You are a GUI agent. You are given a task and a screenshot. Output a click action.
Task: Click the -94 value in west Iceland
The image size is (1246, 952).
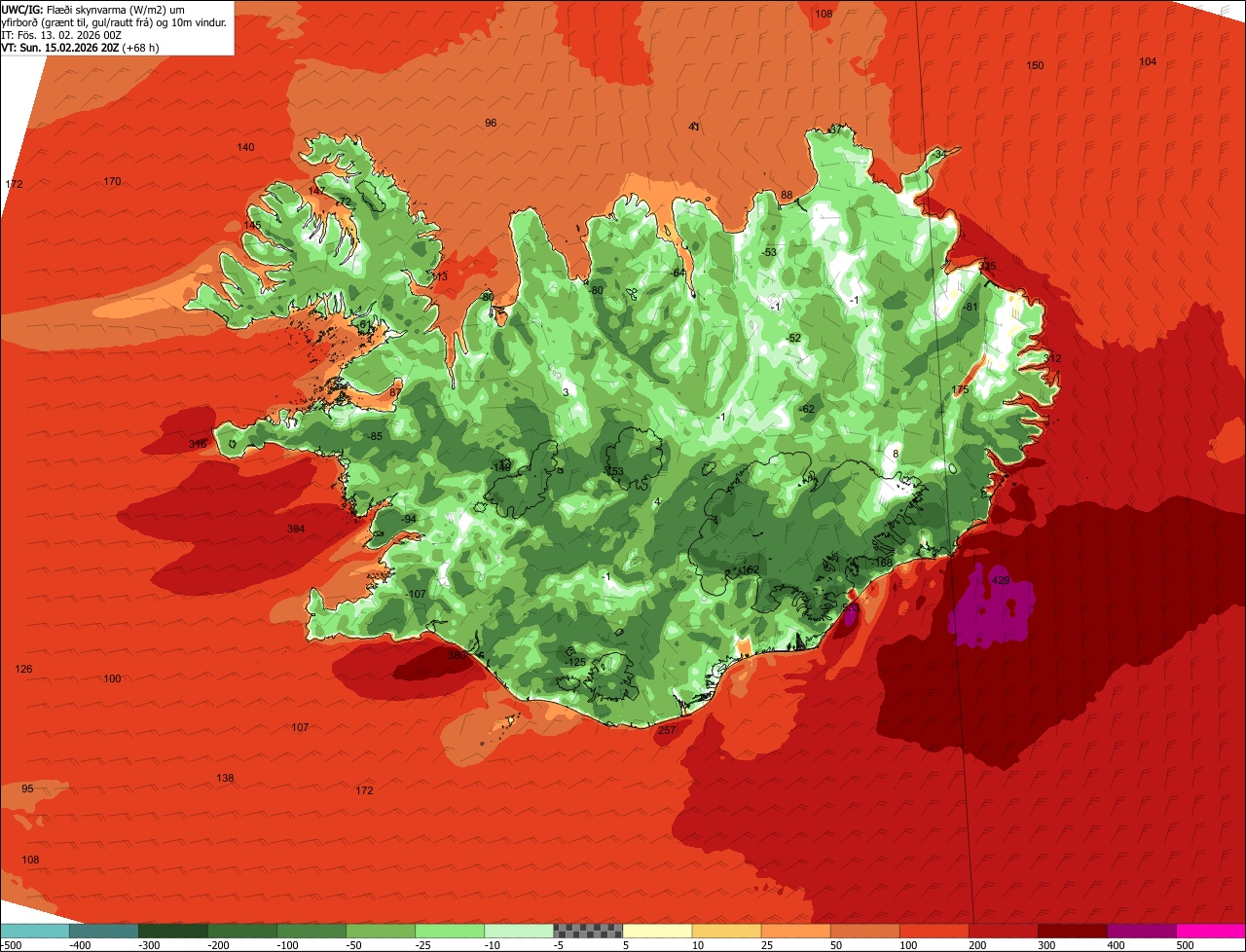408,519
